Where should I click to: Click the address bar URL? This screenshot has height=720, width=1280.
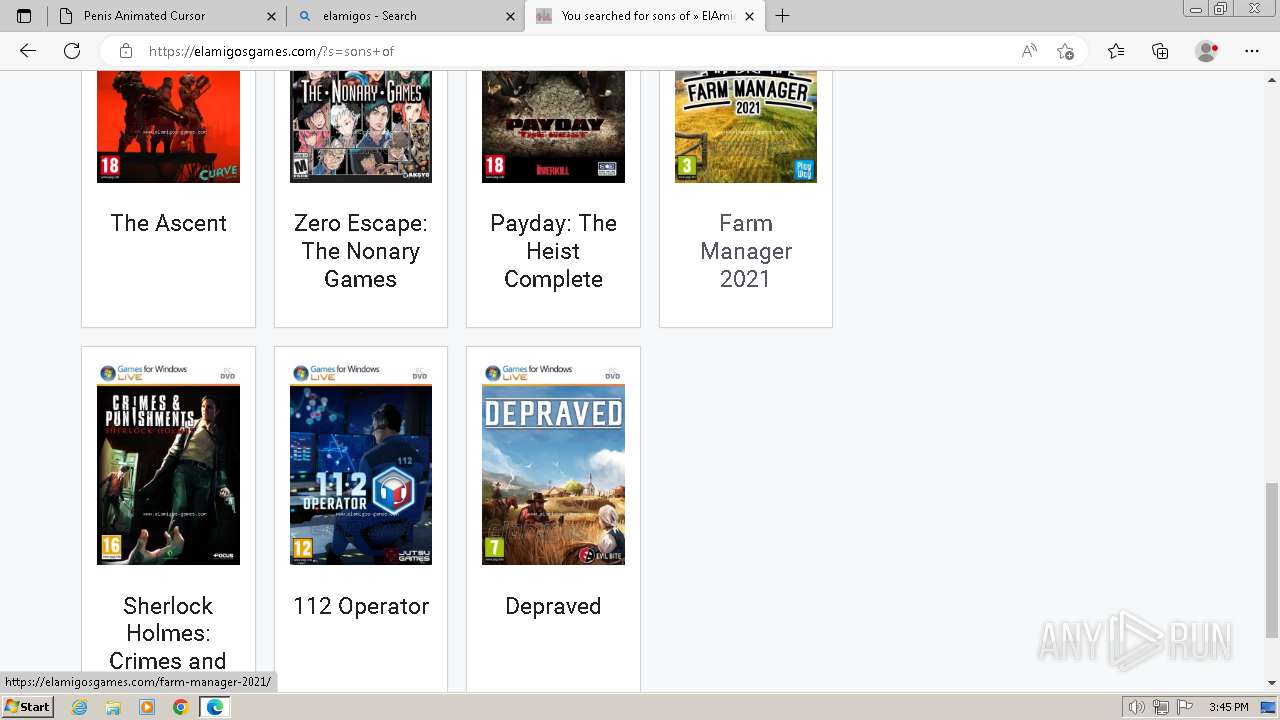point(271,51)
